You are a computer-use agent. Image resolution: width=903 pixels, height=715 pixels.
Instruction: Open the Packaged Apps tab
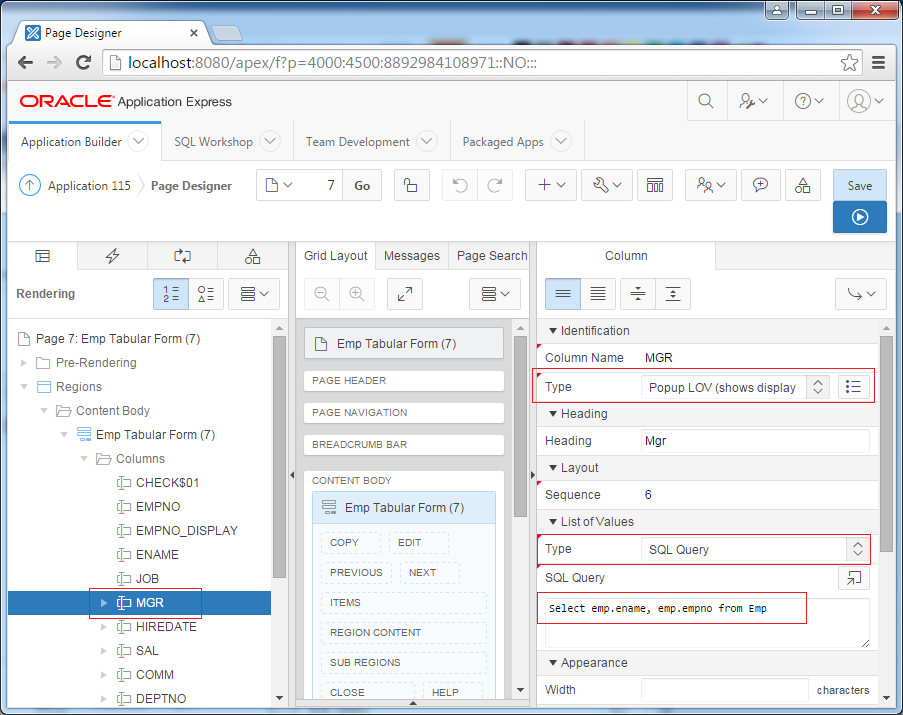[503, 142]
